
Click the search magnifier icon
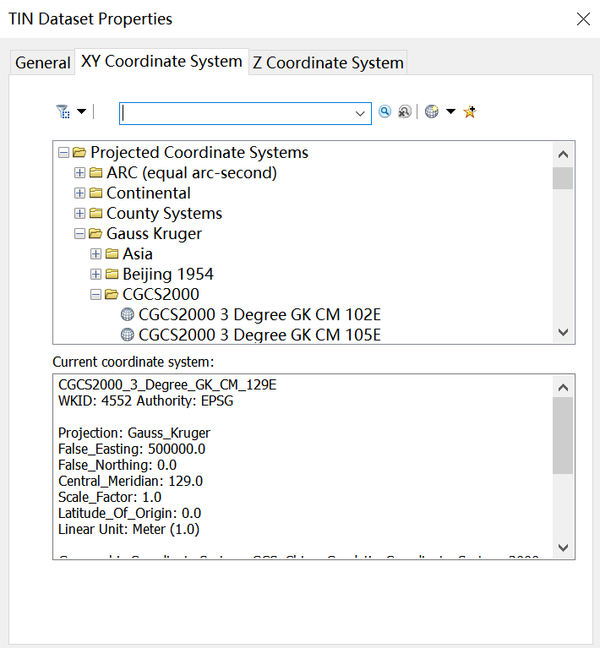click(385, 113)
